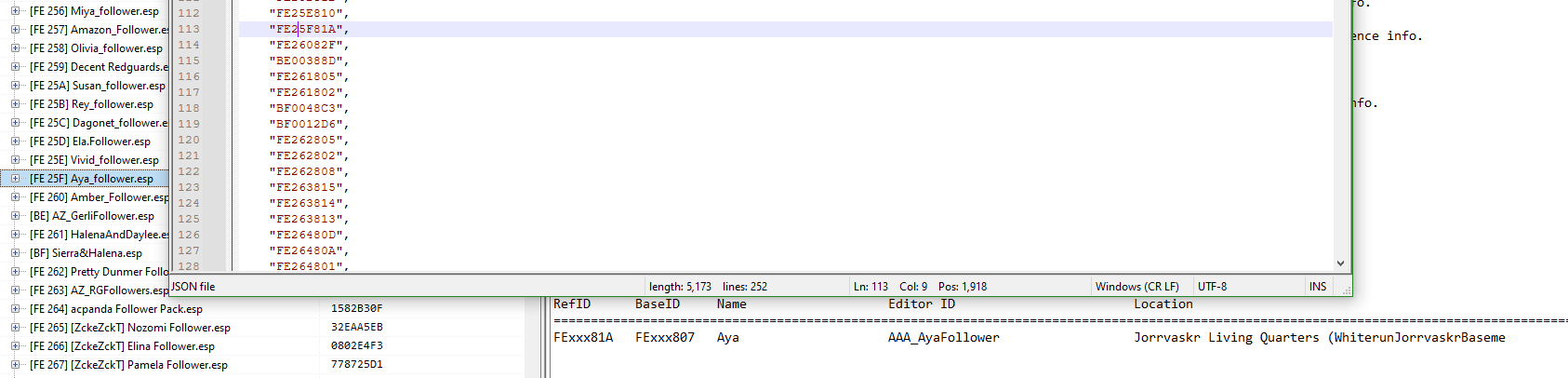Place cursor on "FE263815" entry

[309, 187]
